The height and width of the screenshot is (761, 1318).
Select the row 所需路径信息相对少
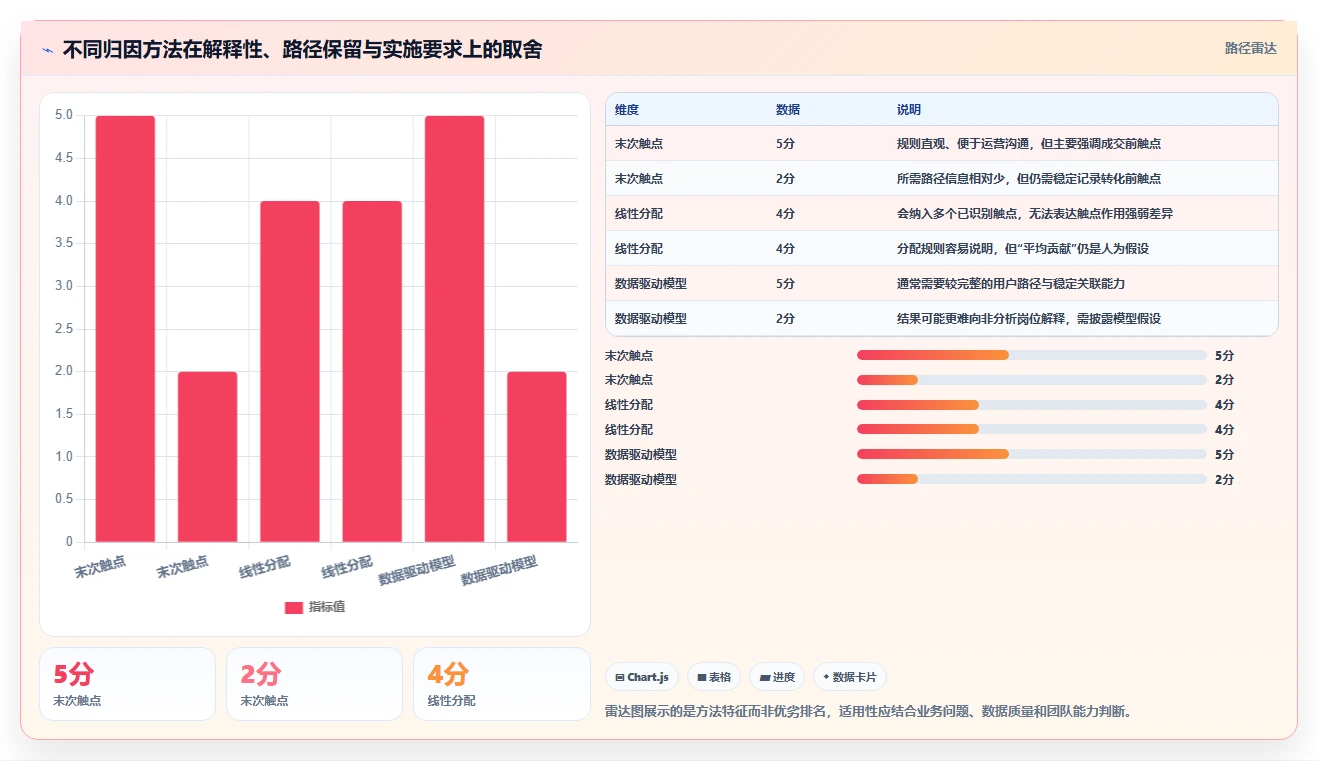(941, 178)
